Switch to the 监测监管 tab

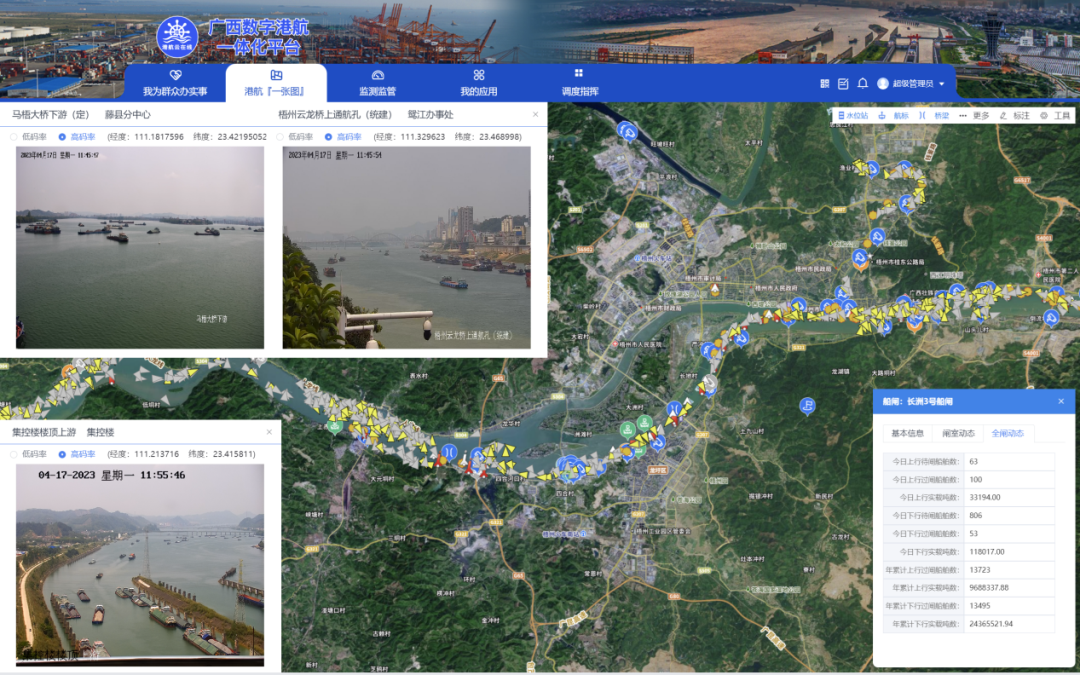[x=377, y=83]
